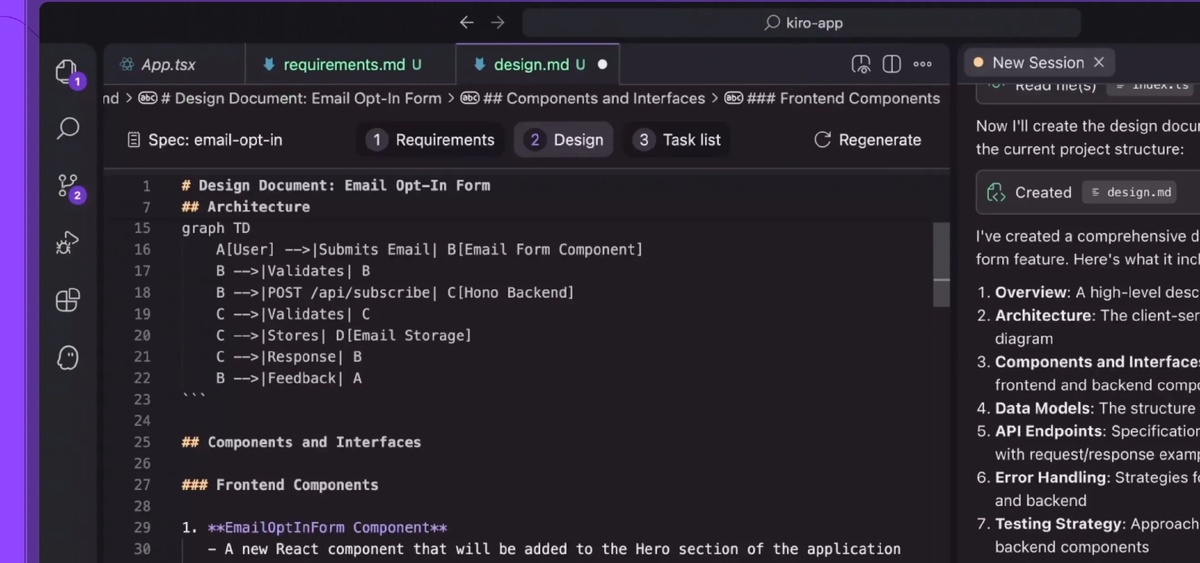Open the design.md chip in Created message
The height and width of the screenshot is (563, 1200).
[1129, 192]
